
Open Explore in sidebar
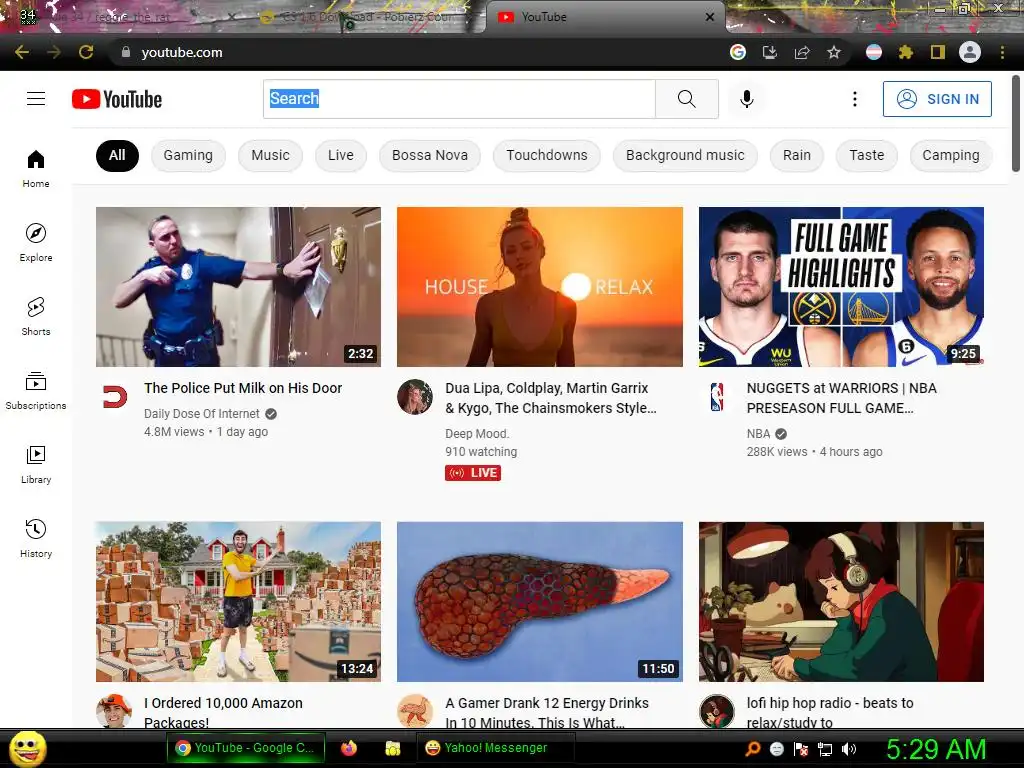tap(36, 242)
